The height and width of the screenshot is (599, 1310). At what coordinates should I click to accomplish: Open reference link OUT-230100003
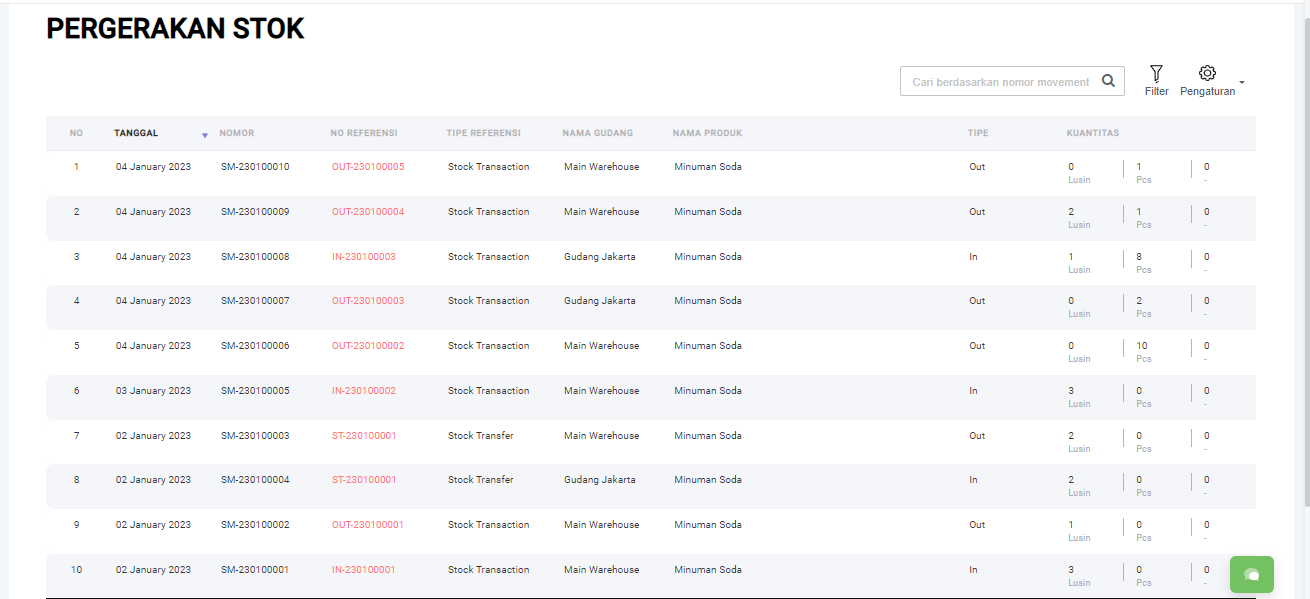[x=368, y=301]
